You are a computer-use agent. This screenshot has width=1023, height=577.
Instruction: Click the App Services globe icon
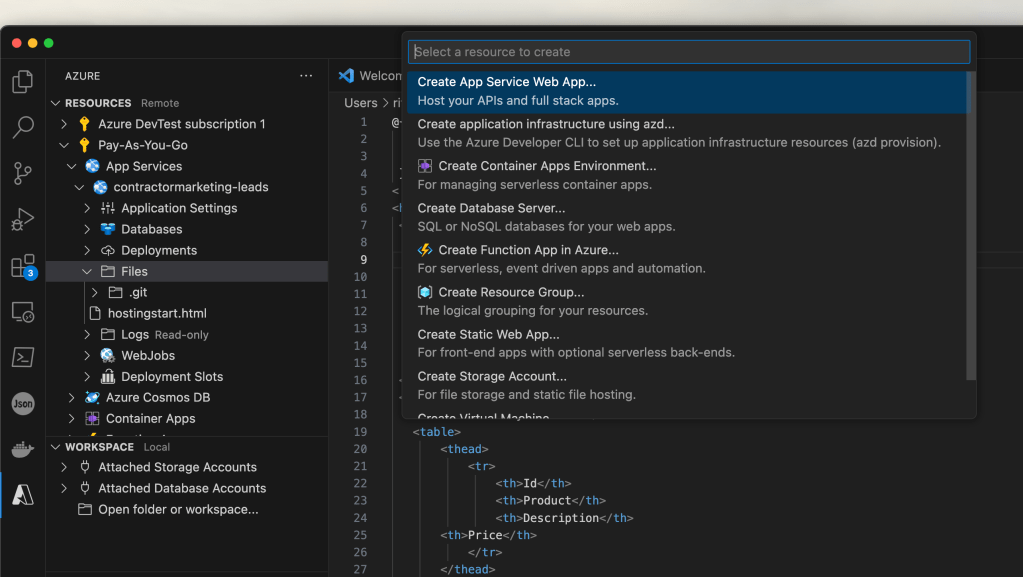(x=93, y=166)
